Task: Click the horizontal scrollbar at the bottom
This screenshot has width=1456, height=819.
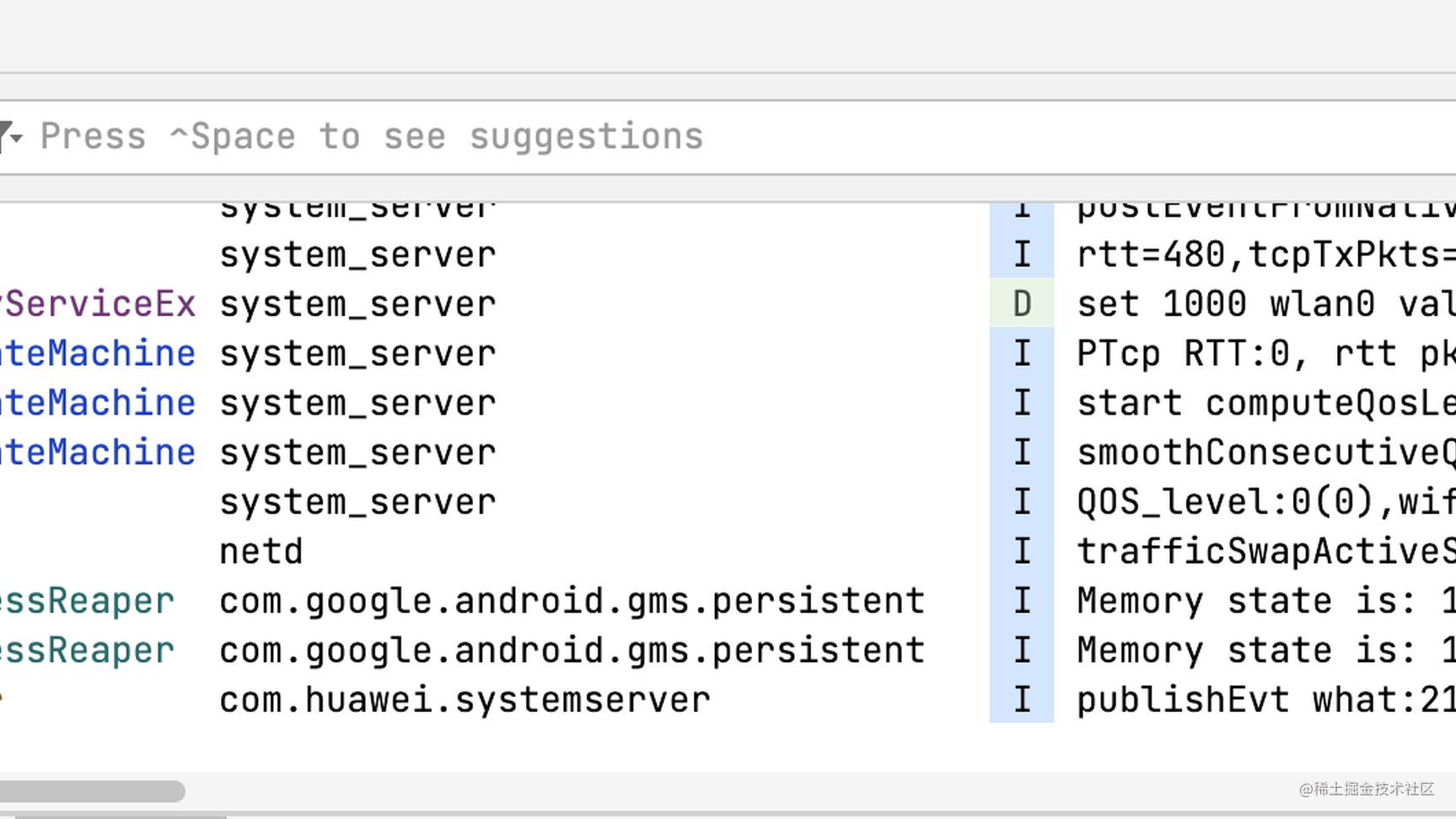Action: pos(93,790)
